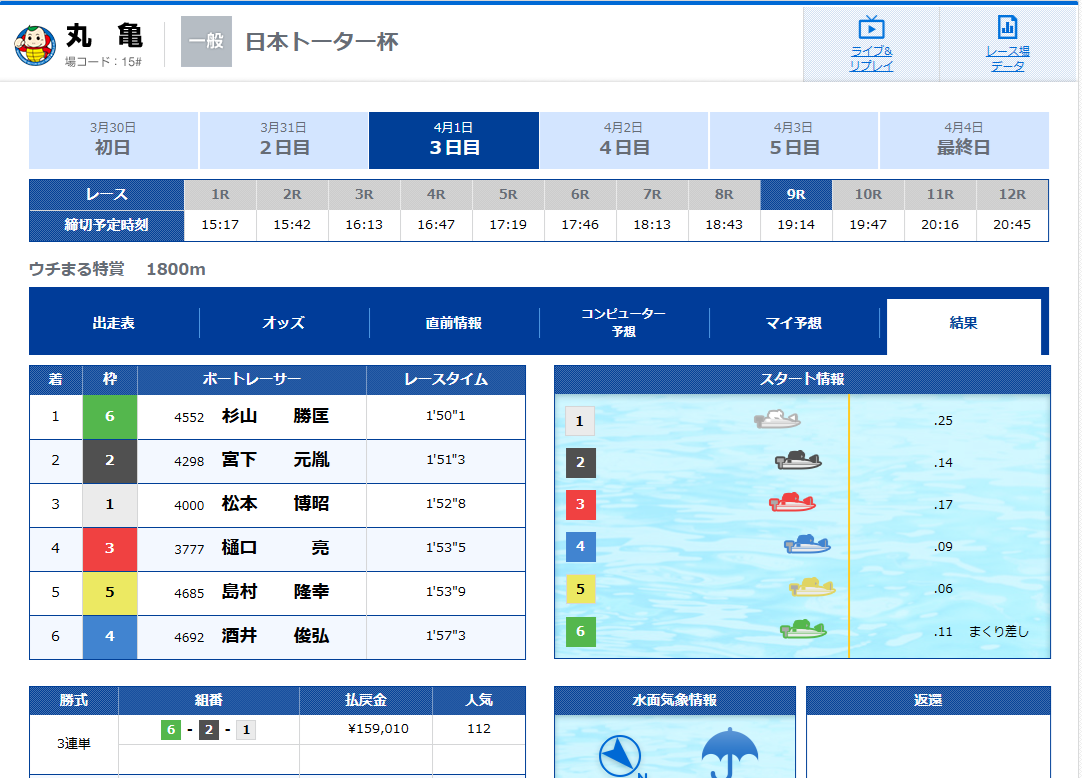Click lane number 6 badge in スタート情報
This screenshot has width=1082, height=778.
click(x=580, y=631)
